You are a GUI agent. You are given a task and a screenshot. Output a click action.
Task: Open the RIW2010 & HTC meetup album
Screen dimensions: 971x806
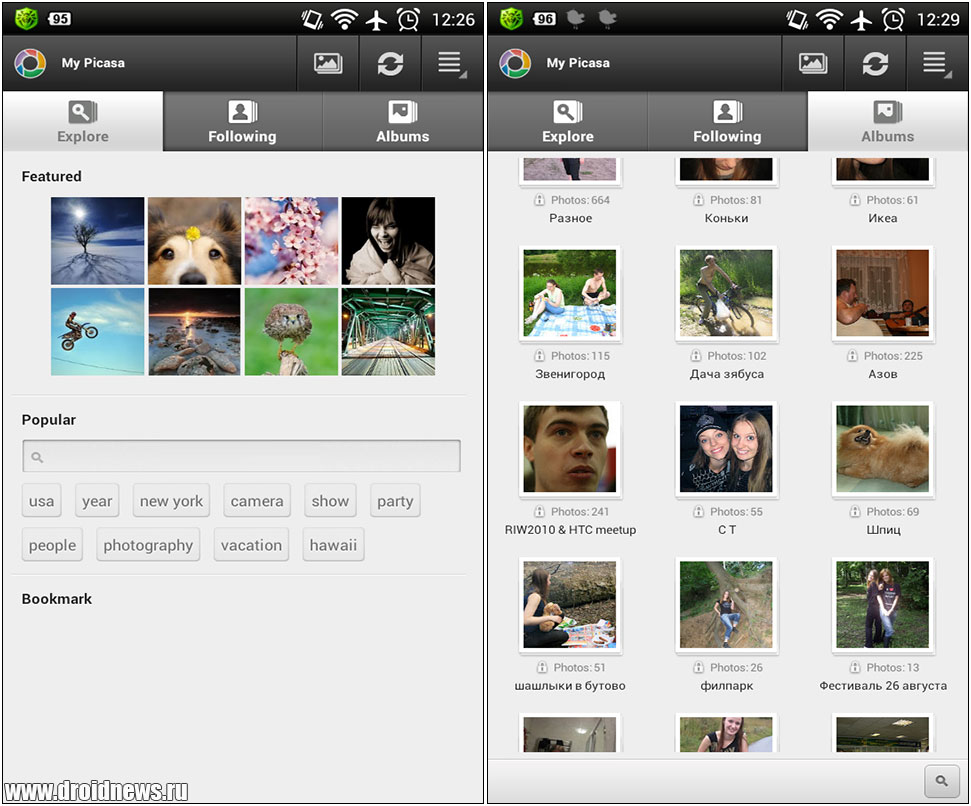[x=570, y=449]
